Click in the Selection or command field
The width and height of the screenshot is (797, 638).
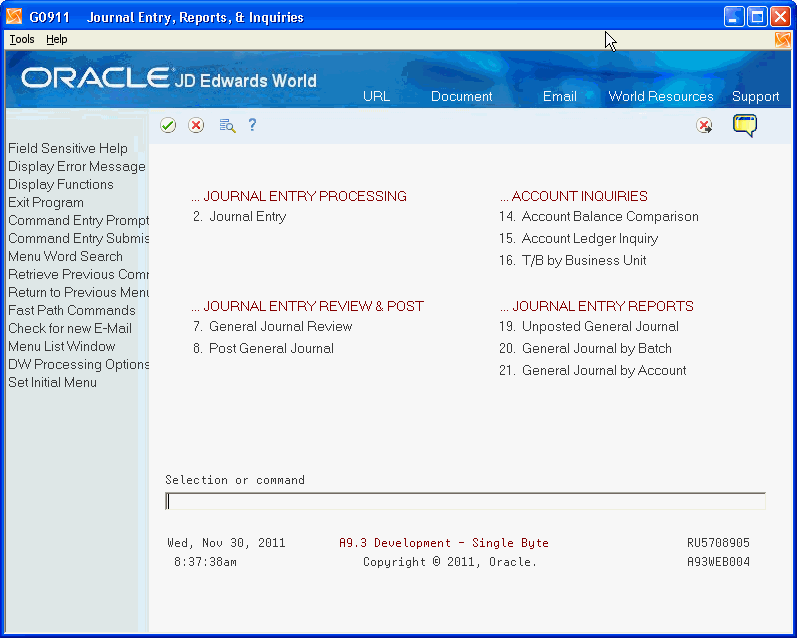(465, 501)
